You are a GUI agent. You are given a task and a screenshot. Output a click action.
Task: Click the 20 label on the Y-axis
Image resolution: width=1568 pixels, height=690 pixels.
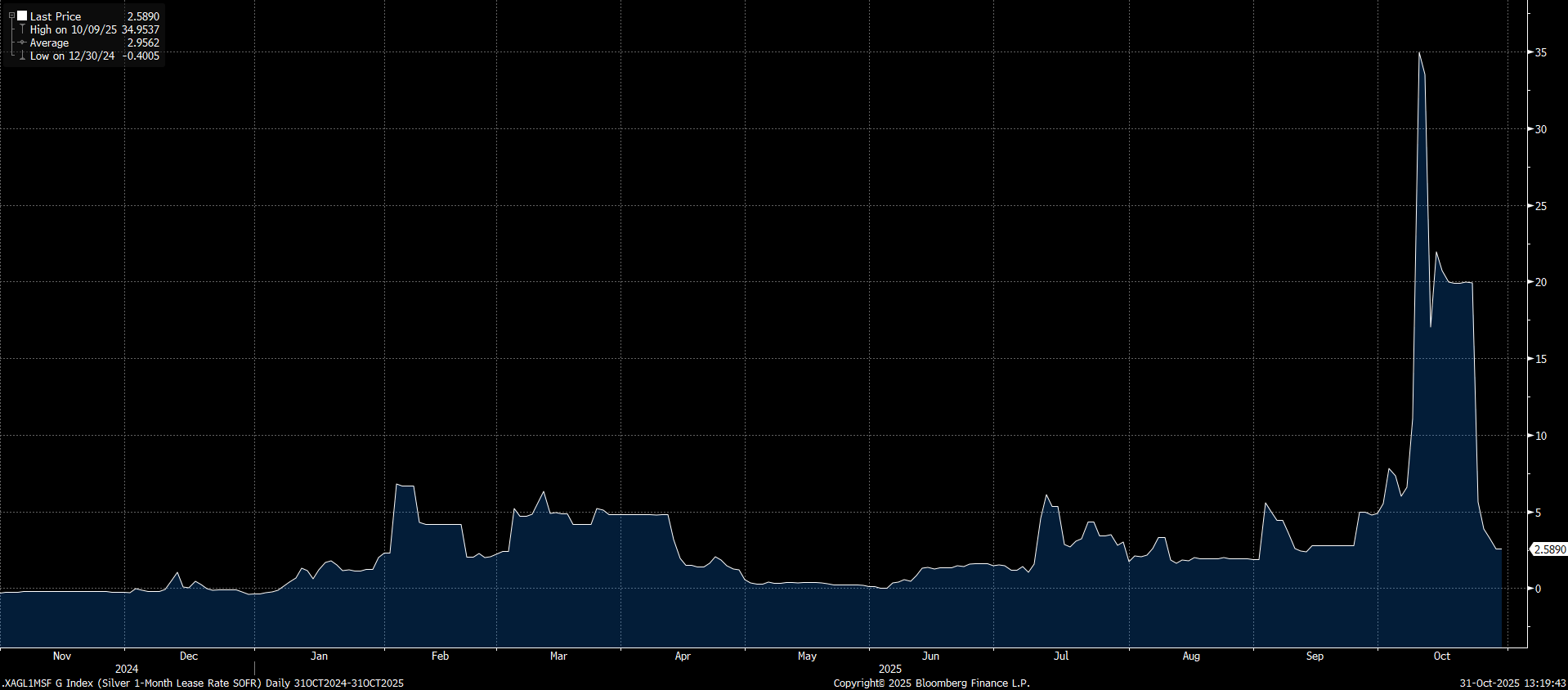[1540, 282]
